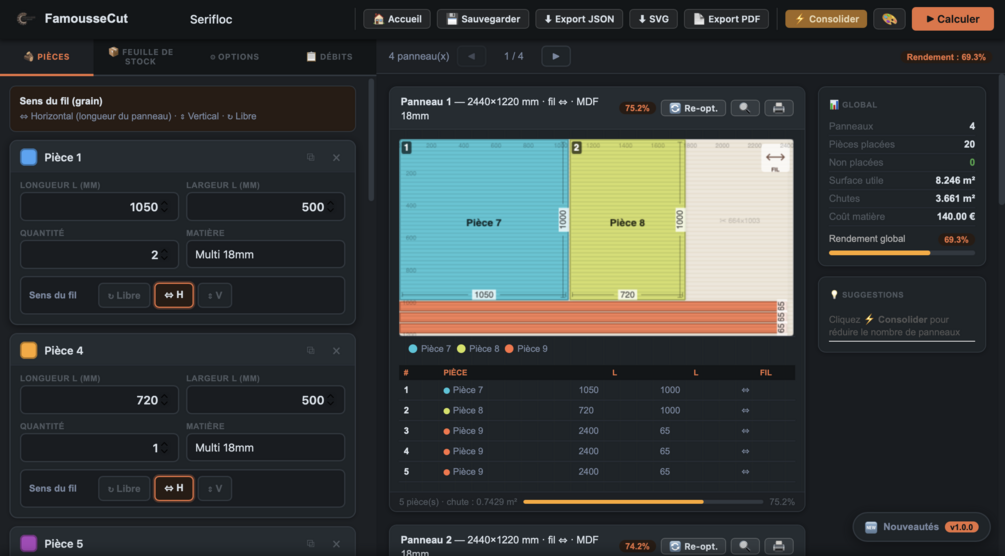Click table row 1 Pièce 7
This screenshot has height=556, width=1005.
[597, 390]
